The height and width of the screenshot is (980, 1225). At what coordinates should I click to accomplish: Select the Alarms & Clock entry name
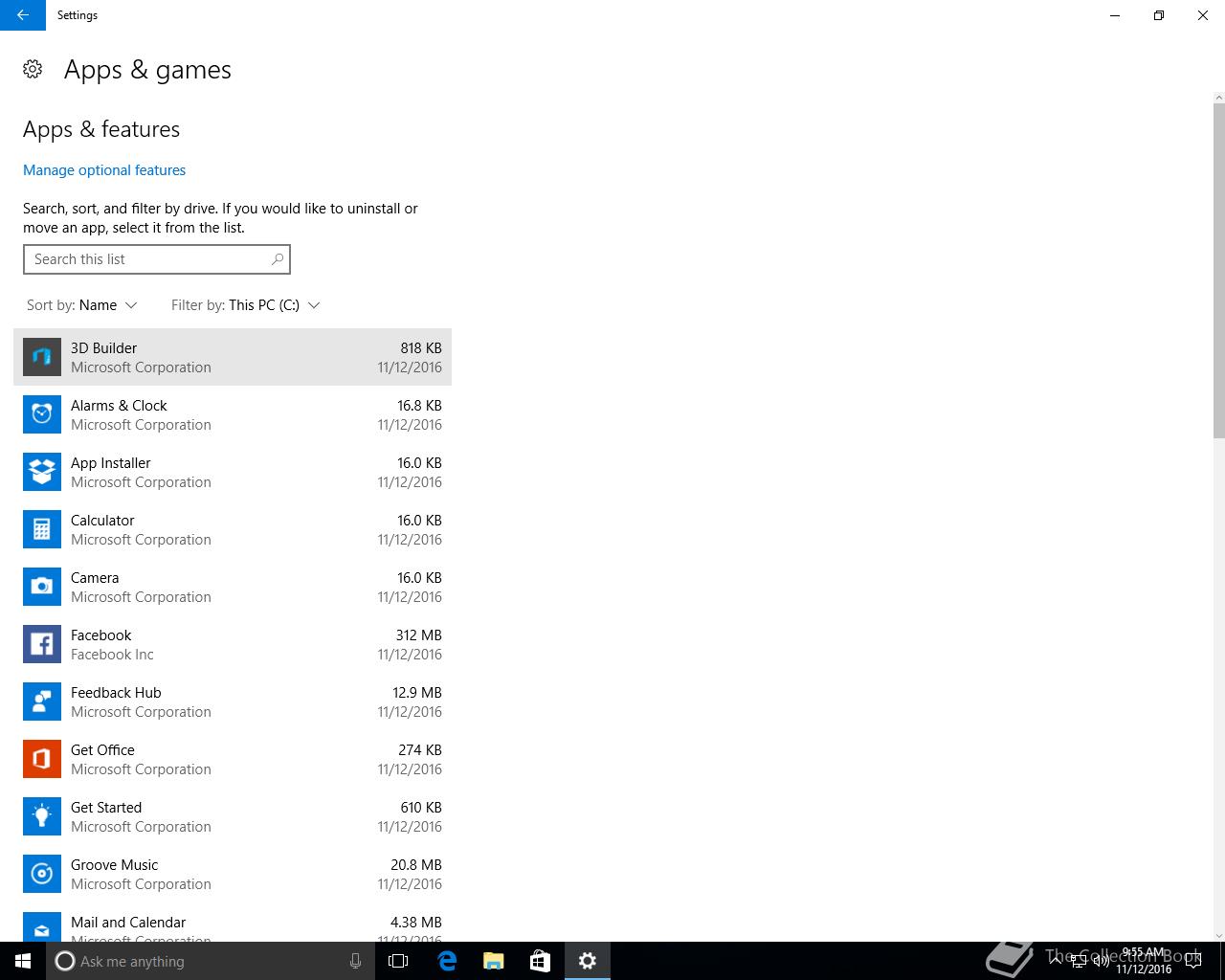119,406
